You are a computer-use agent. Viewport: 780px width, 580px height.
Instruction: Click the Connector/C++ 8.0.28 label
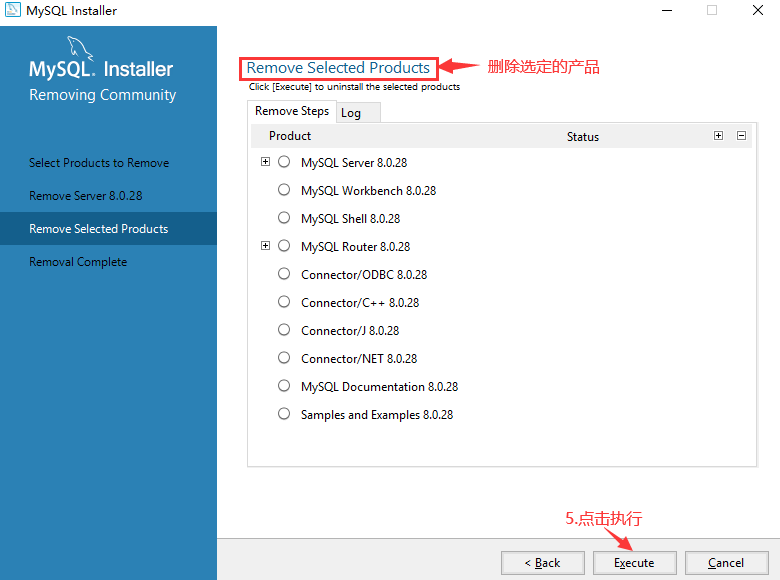[x=360, y=302]
